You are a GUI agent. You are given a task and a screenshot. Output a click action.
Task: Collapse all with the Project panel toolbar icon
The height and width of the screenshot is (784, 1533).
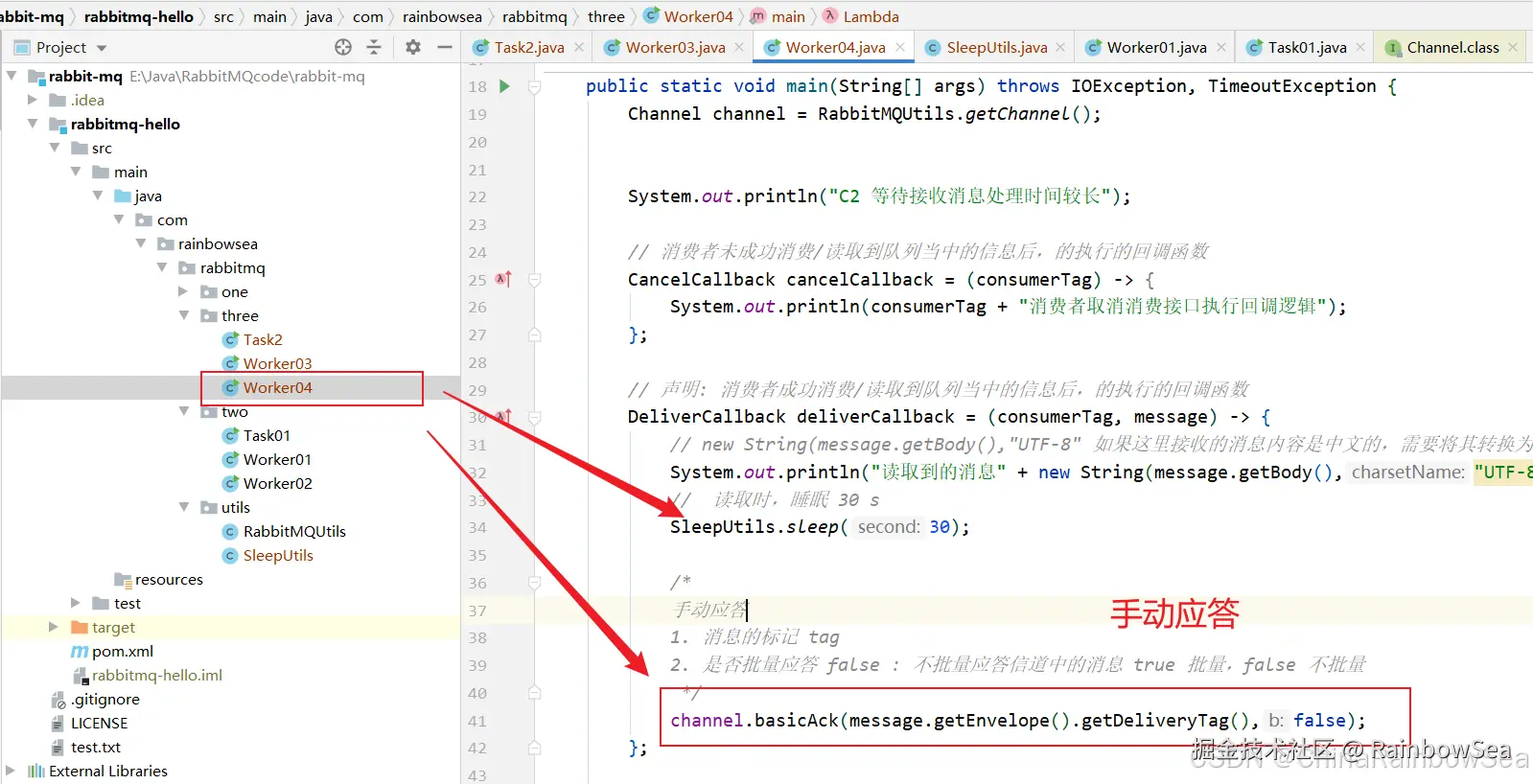point(374,47)
